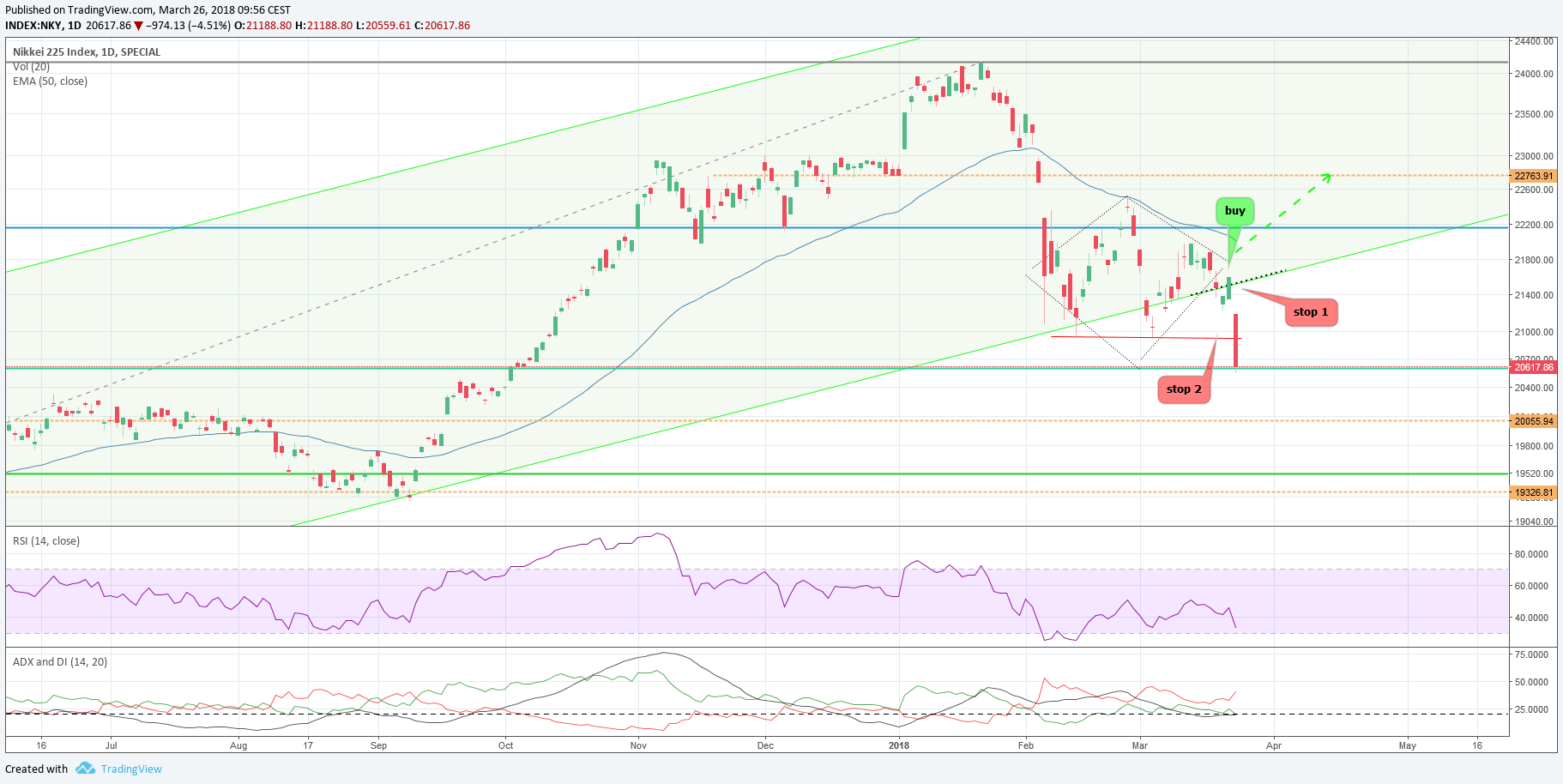Open the TradingView link in the footer
Viewport: 1563px width, 784px height.
point(131,769)
